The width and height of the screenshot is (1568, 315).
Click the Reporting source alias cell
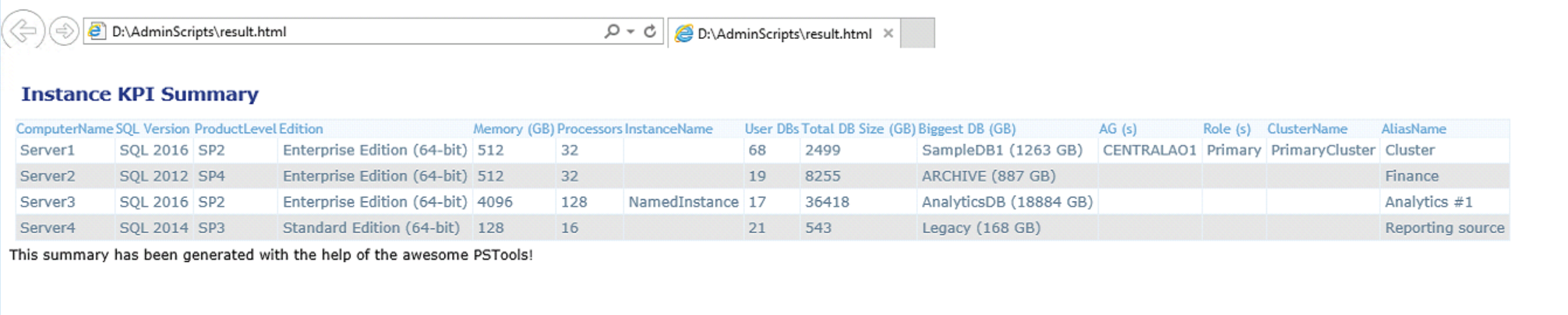coord(1444,228)
